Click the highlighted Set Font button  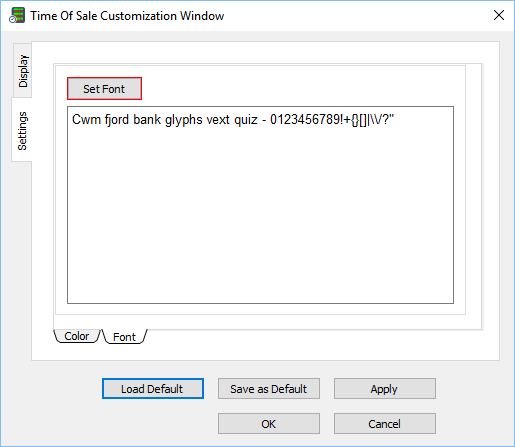104,89
